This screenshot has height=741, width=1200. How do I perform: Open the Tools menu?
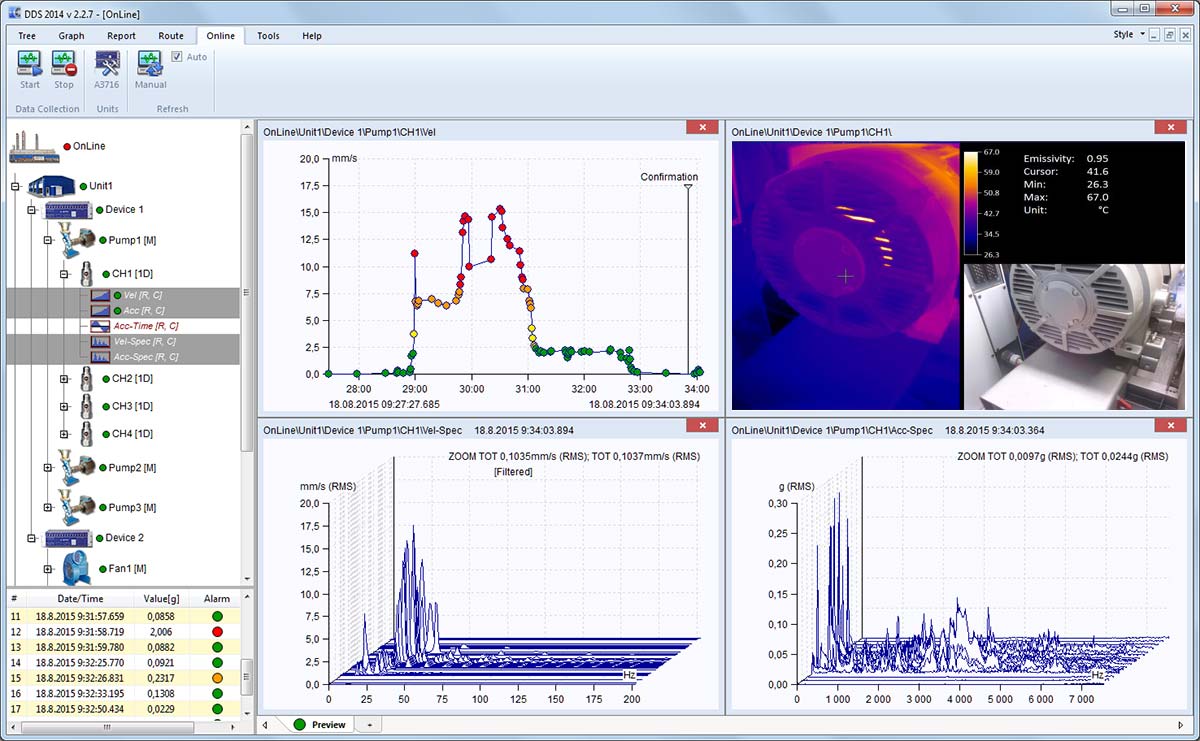(267, 35)
